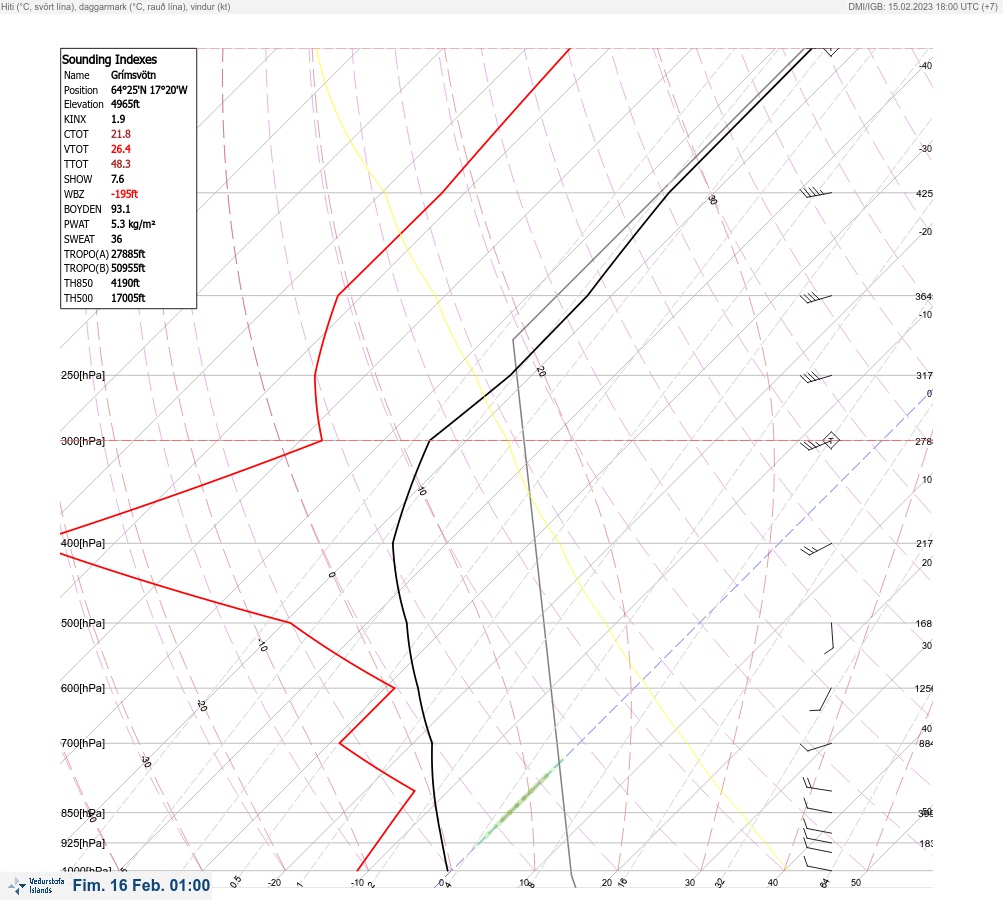Click the 500[hPa] pressure label

[83, 623]
